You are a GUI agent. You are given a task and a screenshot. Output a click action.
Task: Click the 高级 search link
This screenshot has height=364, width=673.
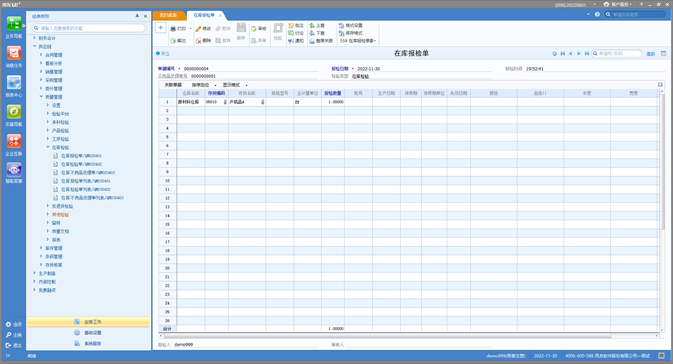(x=651, y=54)
